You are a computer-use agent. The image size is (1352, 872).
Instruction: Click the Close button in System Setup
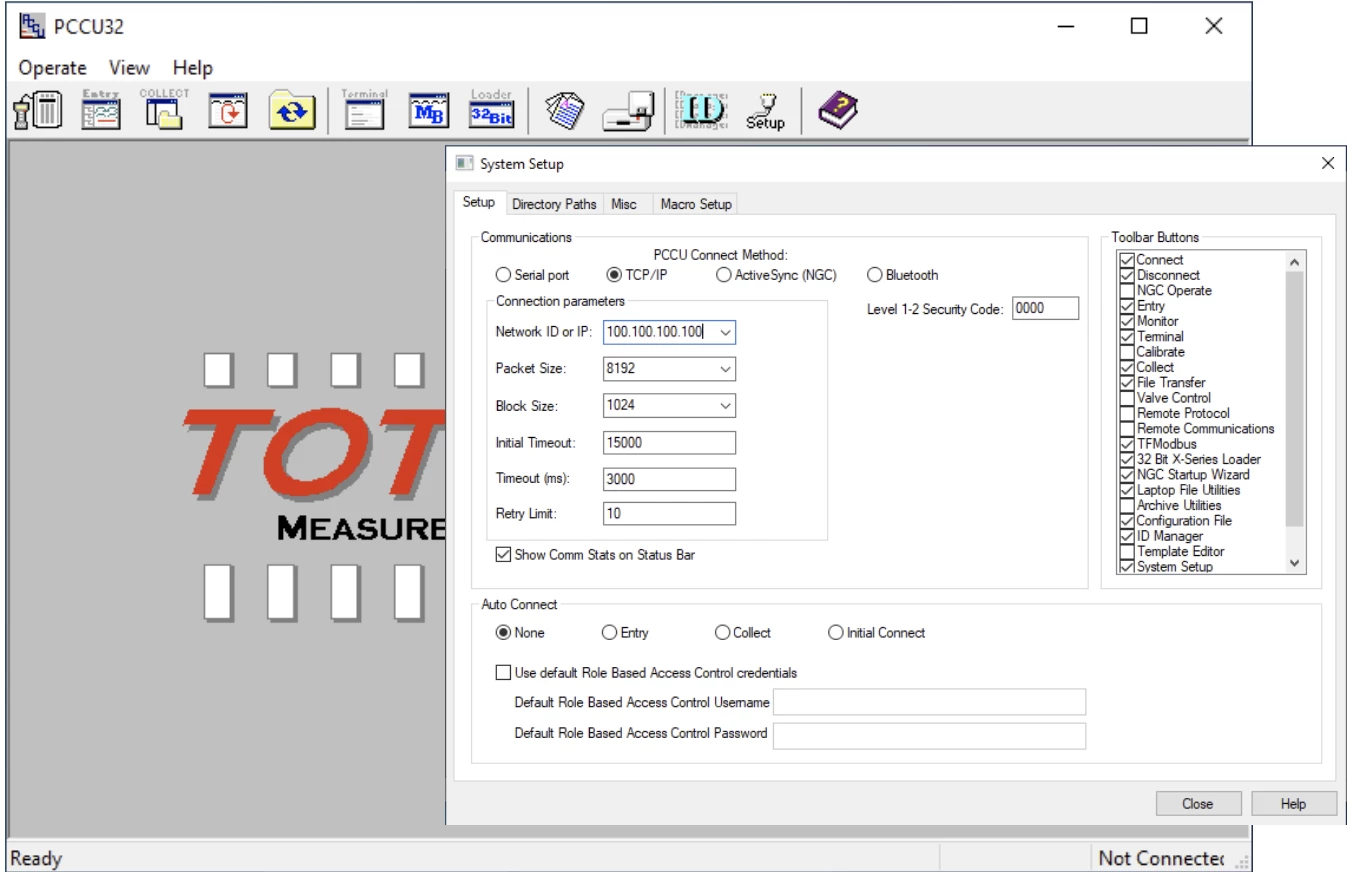1197,804
